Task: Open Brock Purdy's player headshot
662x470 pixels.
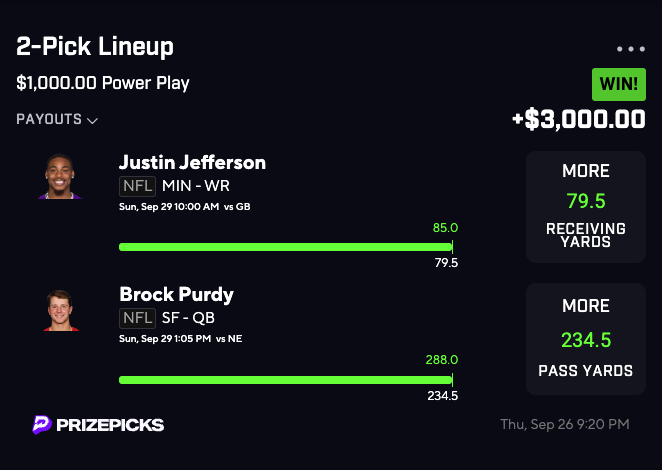Action: click(61, 309)
